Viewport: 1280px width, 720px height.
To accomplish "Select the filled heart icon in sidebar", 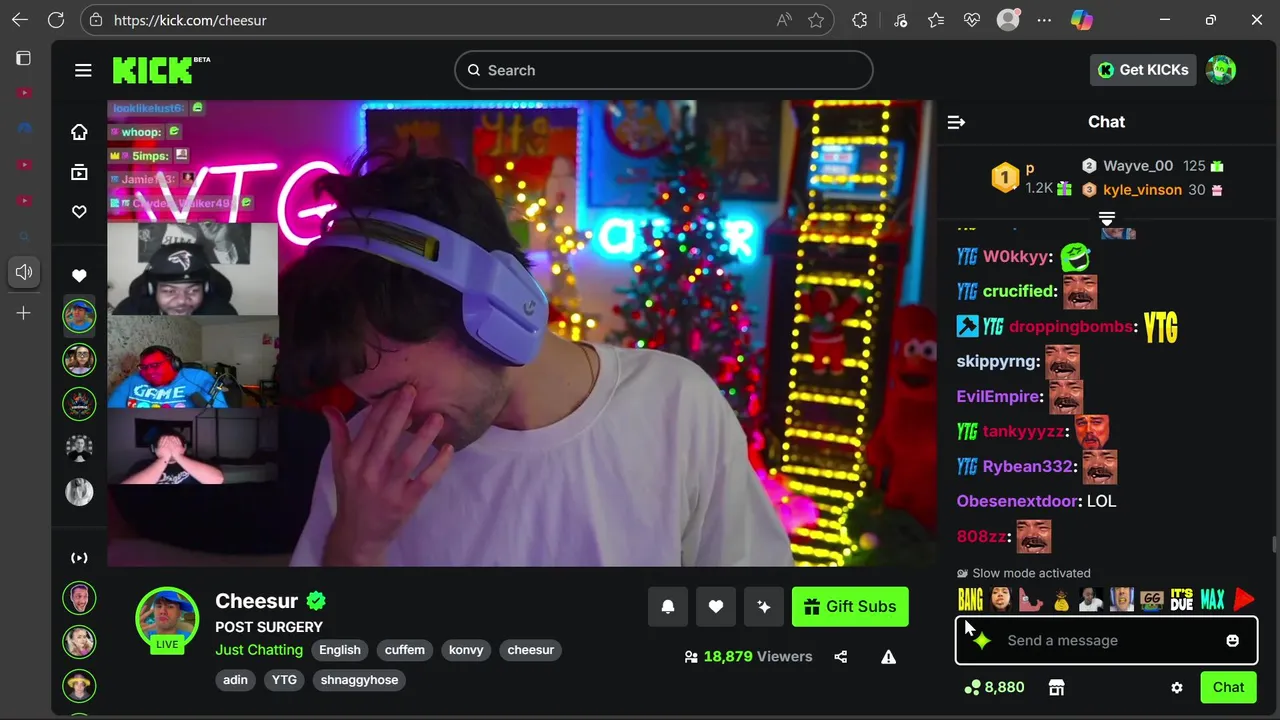I will [x=79, y=276].
